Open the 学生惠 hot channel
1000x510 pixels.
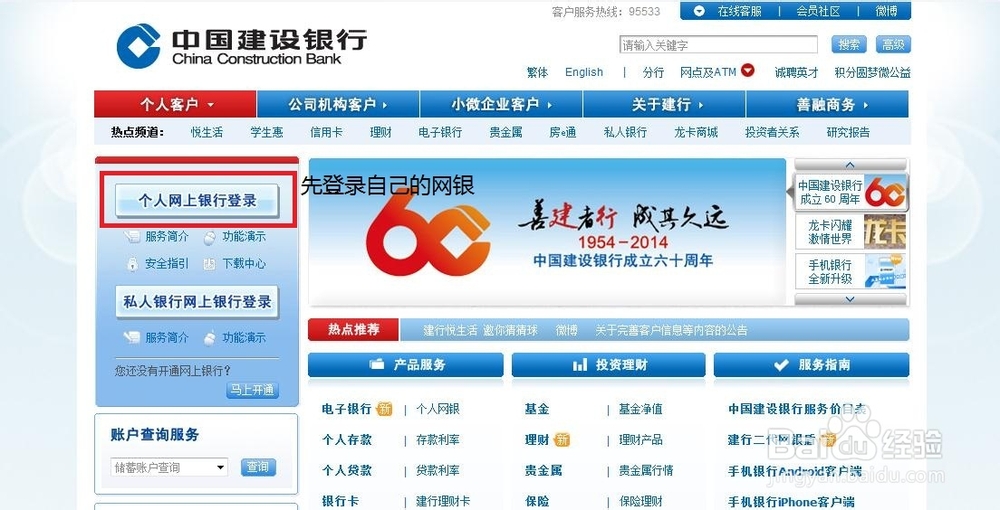tap(267, 133)
